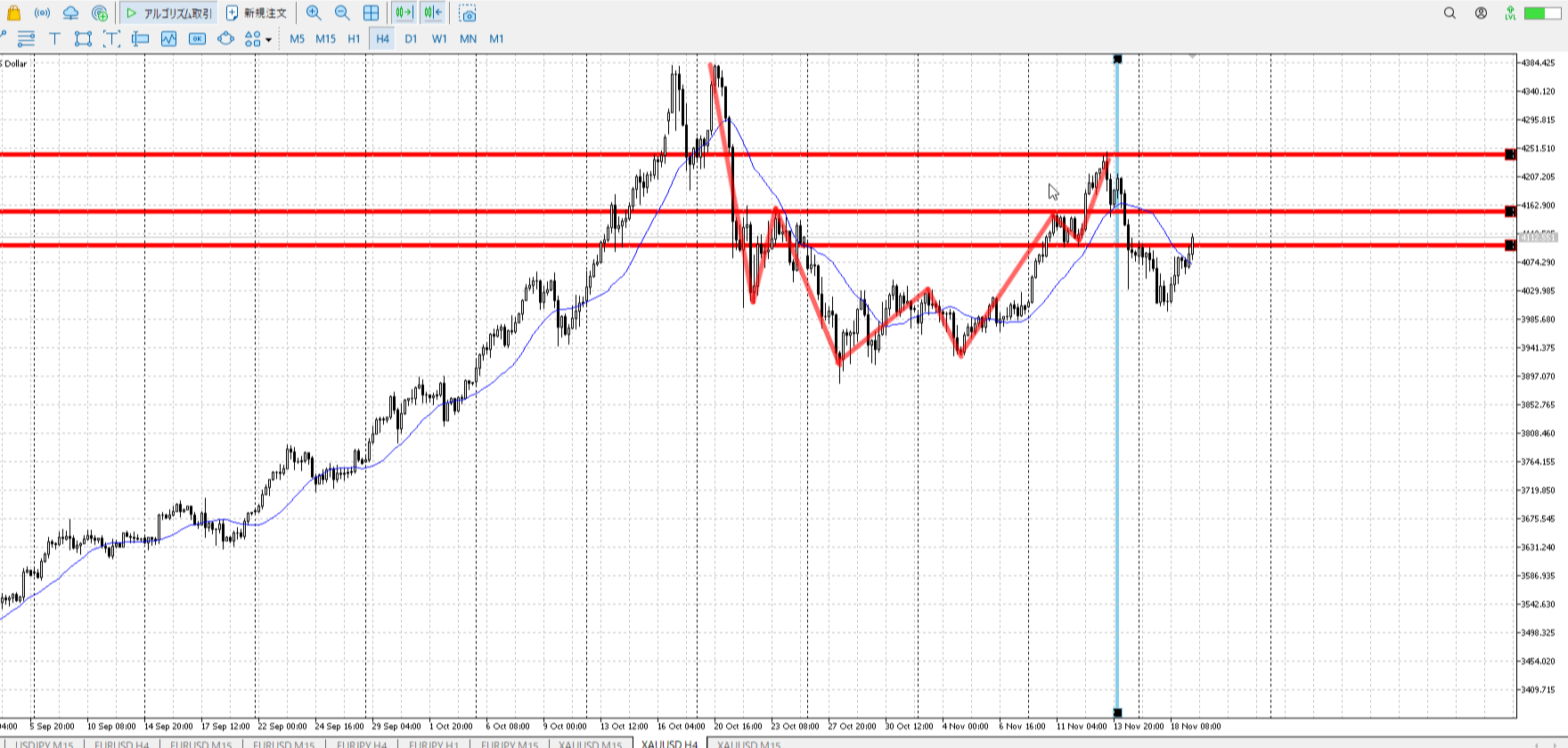The image size is (1568, 748).
Task: Select the M15 timeframe button
Action: point(325,38)
